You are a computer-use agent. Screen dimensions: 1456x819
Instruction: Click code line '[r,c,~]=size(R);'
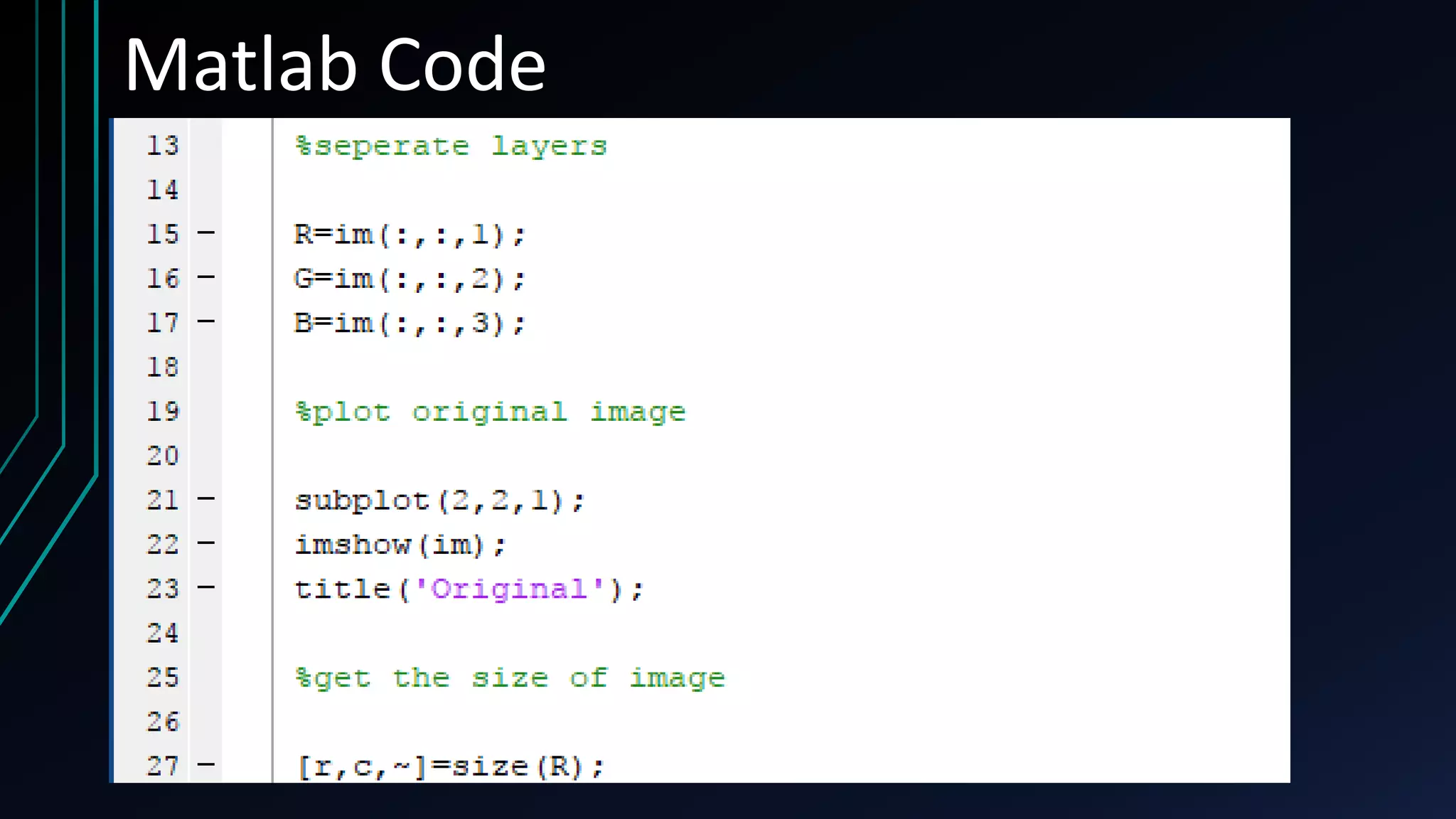450,767
